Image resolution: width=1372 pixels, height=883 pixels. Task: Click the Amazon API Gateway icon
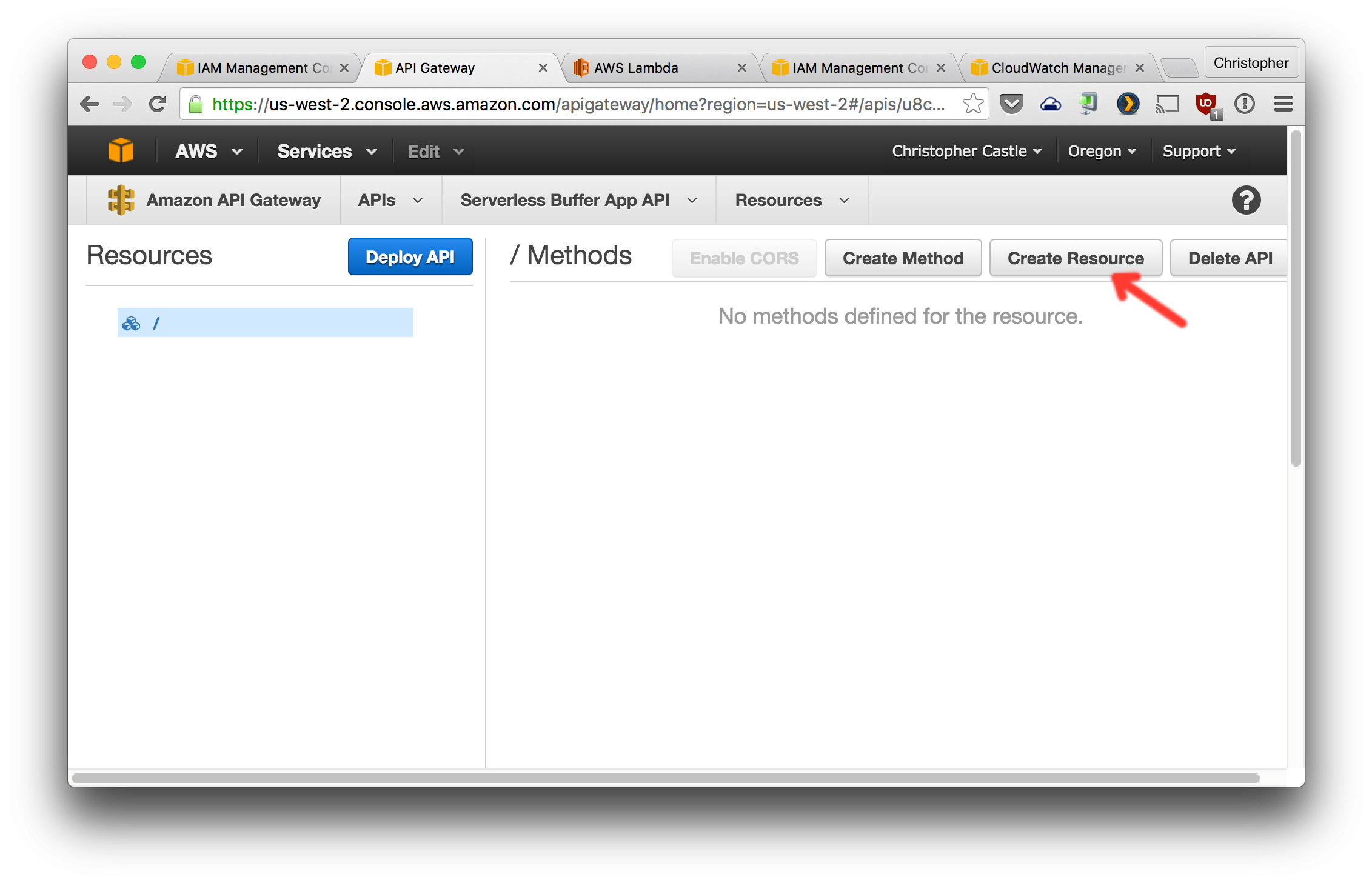121,200
